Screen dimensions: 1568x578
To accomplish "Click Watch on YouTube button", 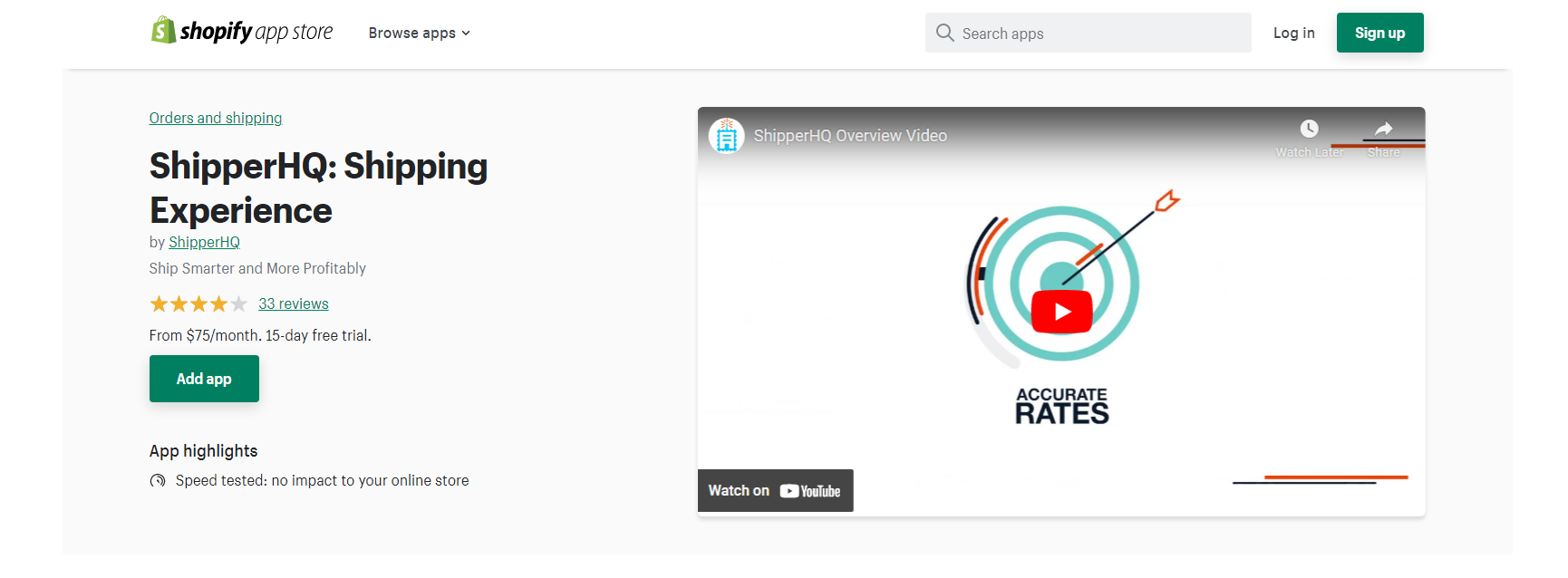I will coord(775,490).
